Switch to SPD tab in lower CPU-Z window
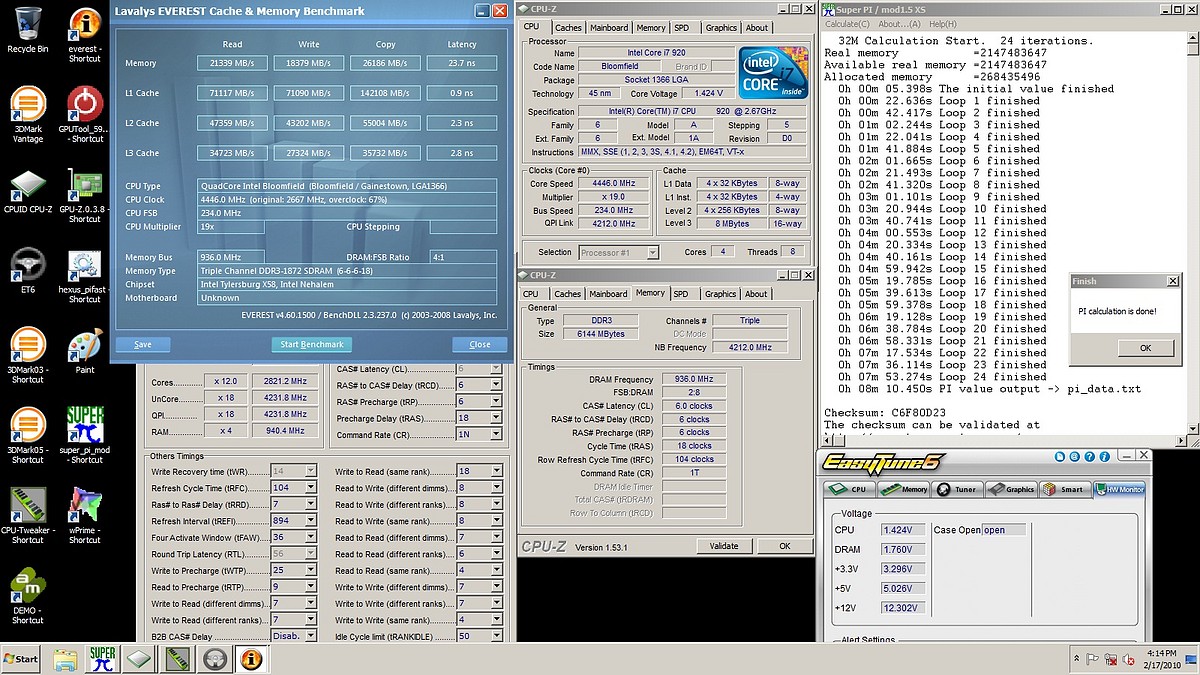This screenshot has height=675, width=1200. tap(681, 294)
